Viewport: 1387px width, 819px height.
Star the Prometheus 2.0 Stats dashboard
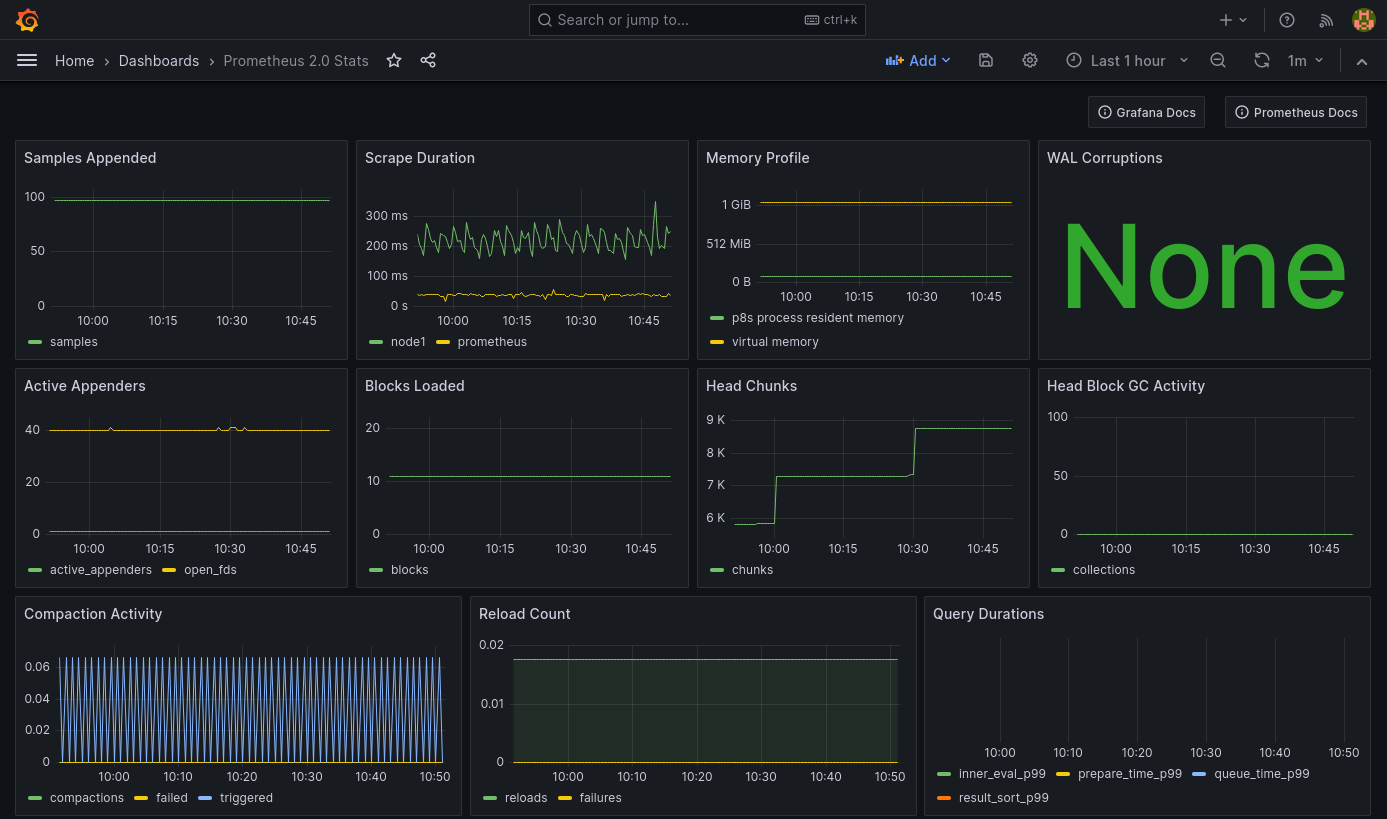coord(394,61)
